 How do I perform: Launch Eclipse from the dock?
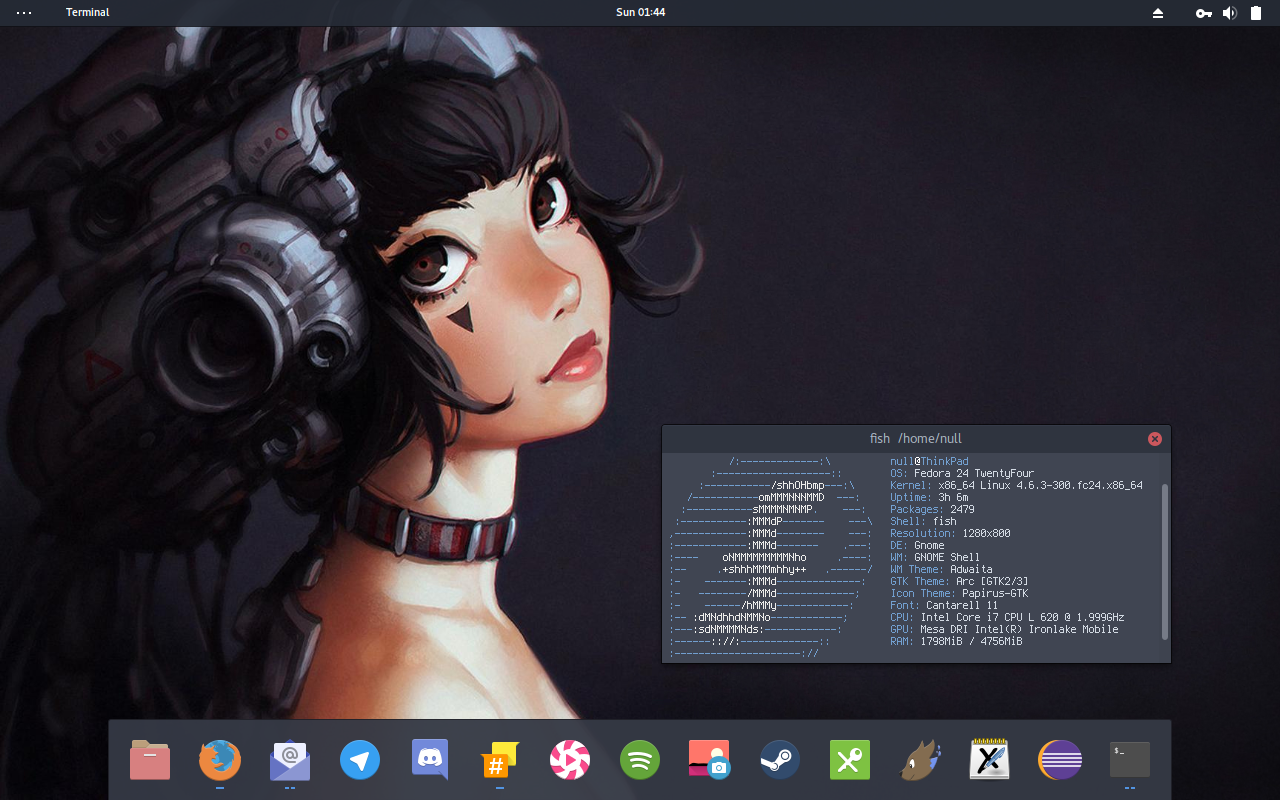(x=1060, y=760)
